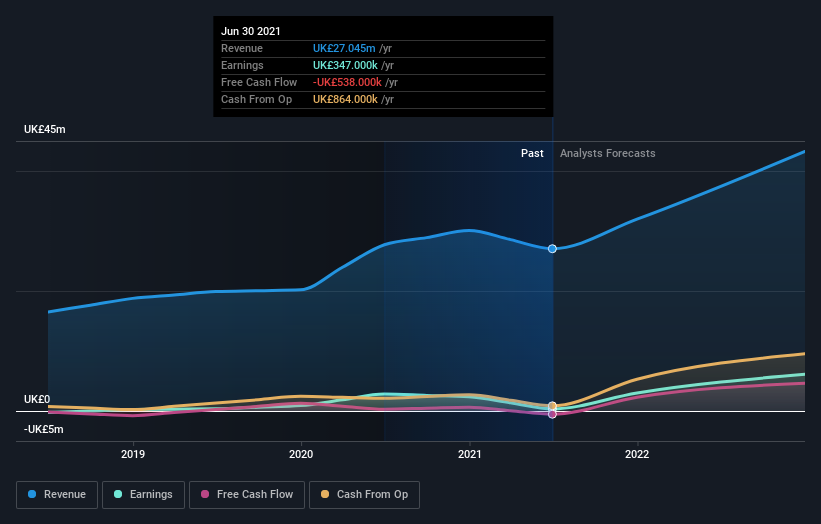Toggle the Earnings series in the legend

pyautogui.click(x=143, y=495)
